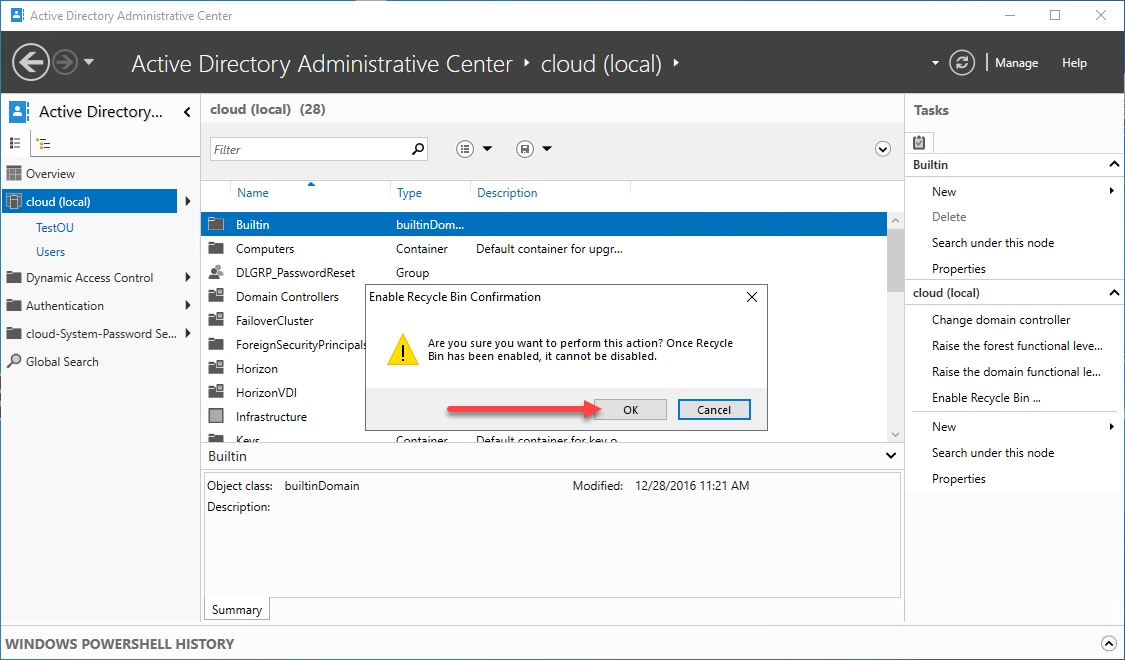Select the Builtin row
The height and width of the screenshot is (660, 1125).
tap(544, 225)
